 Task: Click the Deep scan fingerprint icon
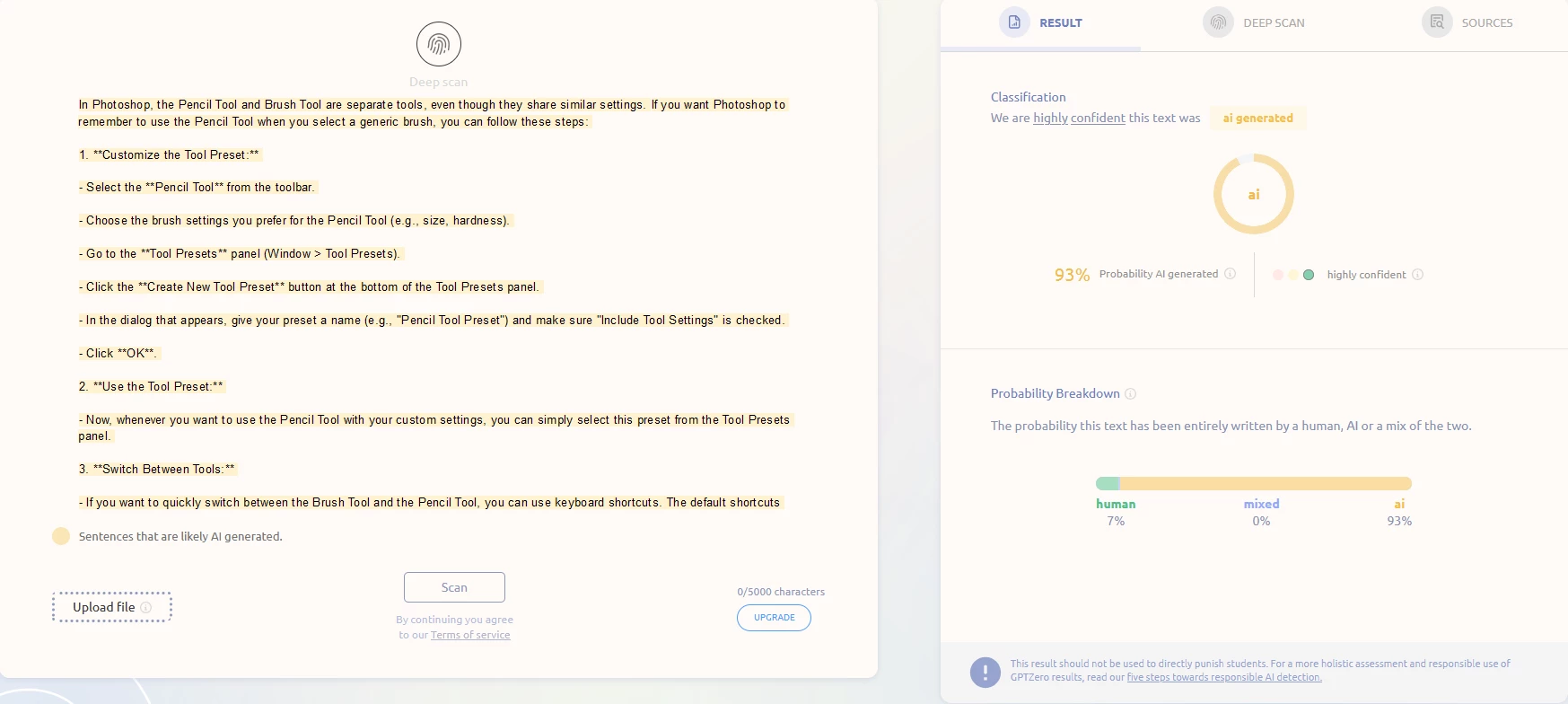click(439, 44)
